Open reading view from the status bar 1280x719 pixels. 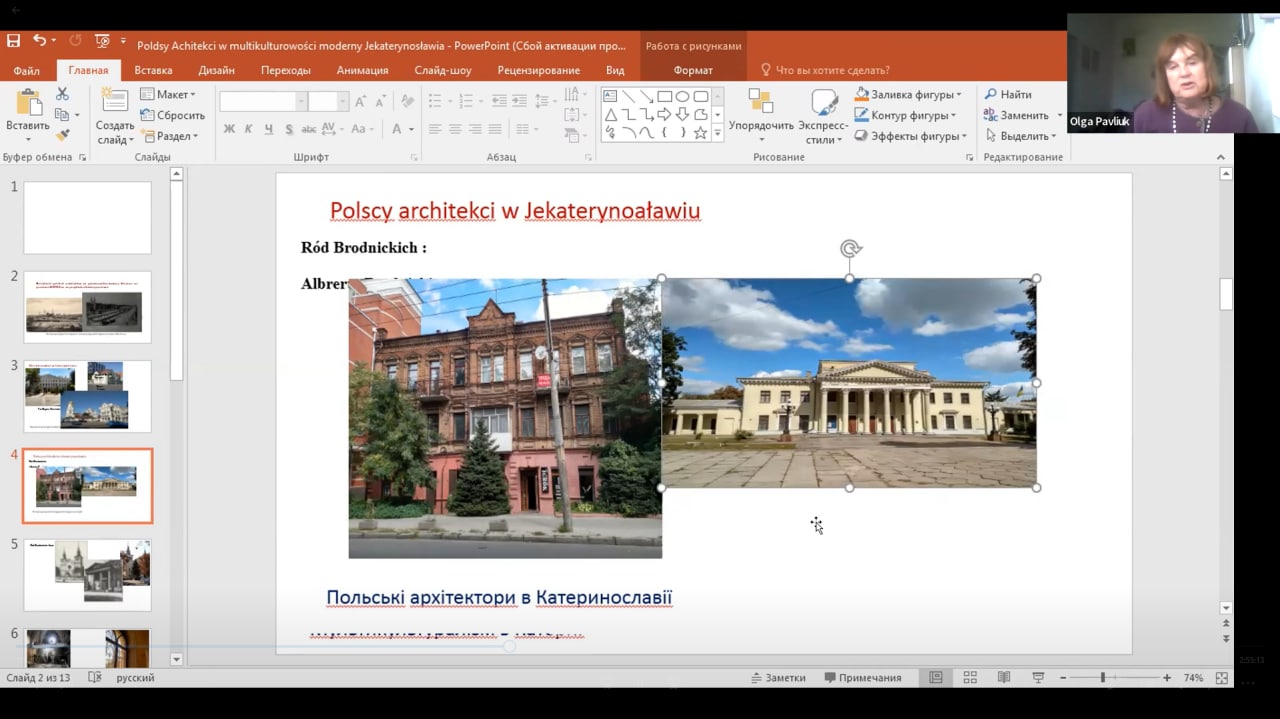pyautogui.click(x=1003, y=678)
